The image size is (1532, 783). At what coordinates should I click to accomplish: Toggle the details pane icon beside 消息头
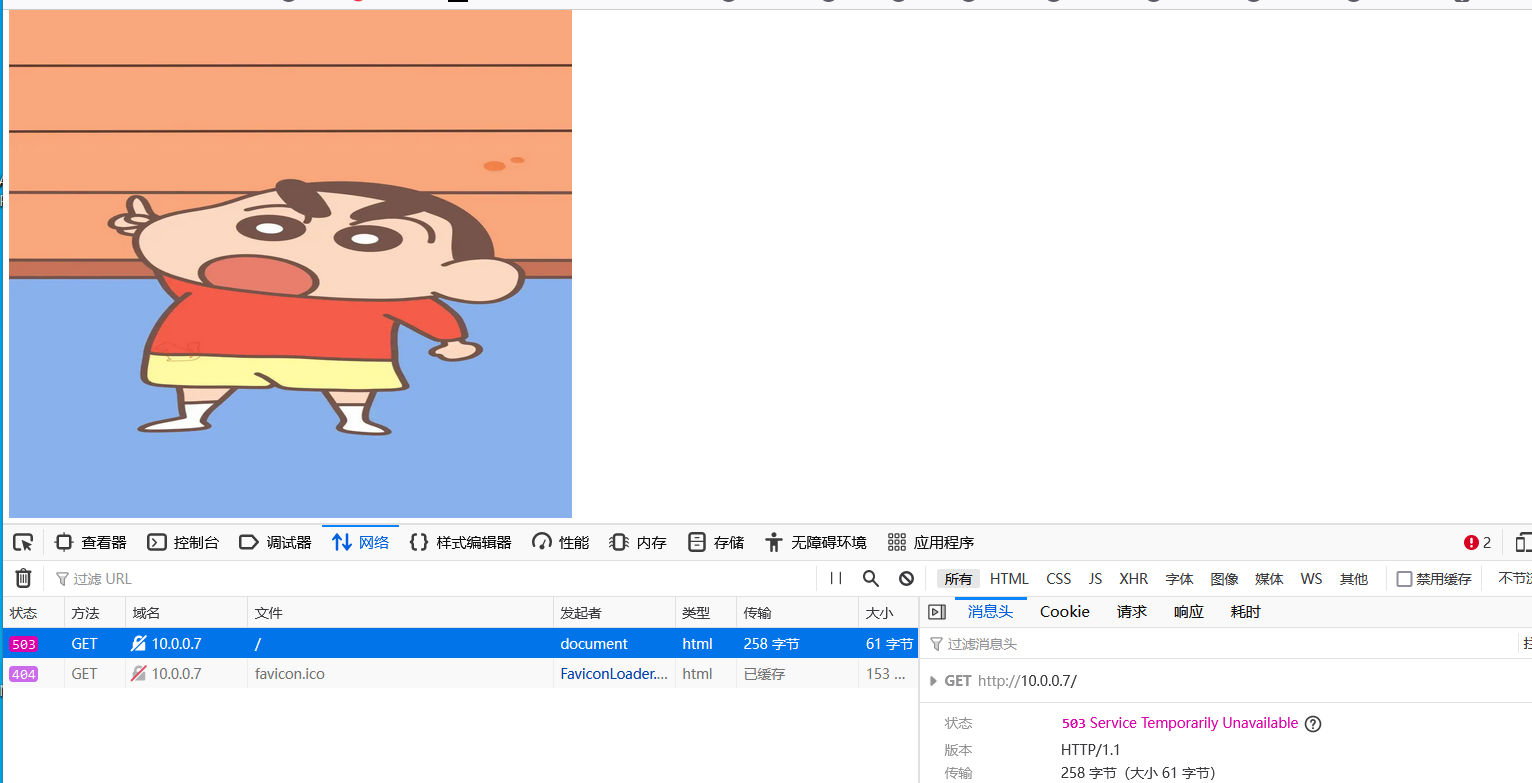pyautogui.click(x=937, y=612)
